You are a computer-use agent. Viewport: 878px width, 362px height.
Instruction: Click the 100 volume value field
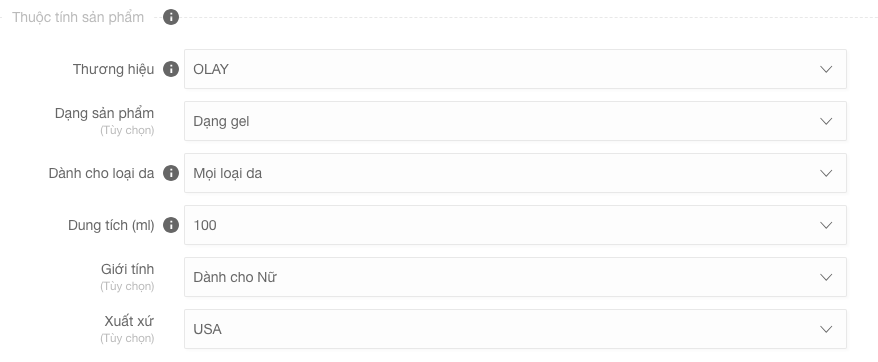click(515, 225)
